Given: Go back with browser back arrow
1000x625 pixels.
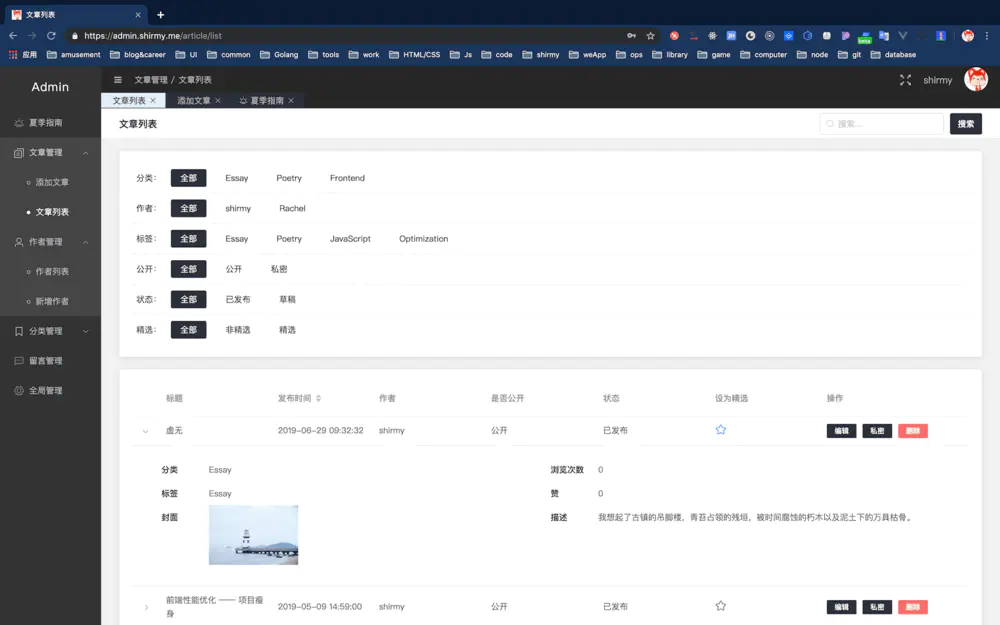Looking at the screenshot, I should 13,36.
